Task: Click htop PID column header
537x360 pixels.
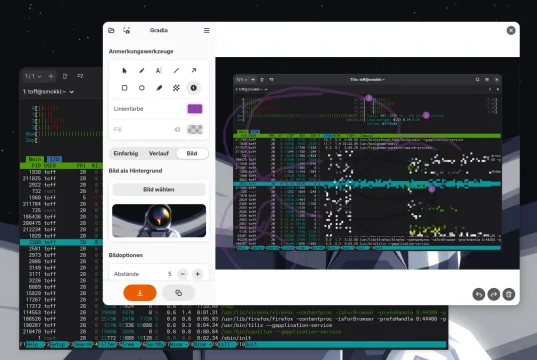Action: 36,166
